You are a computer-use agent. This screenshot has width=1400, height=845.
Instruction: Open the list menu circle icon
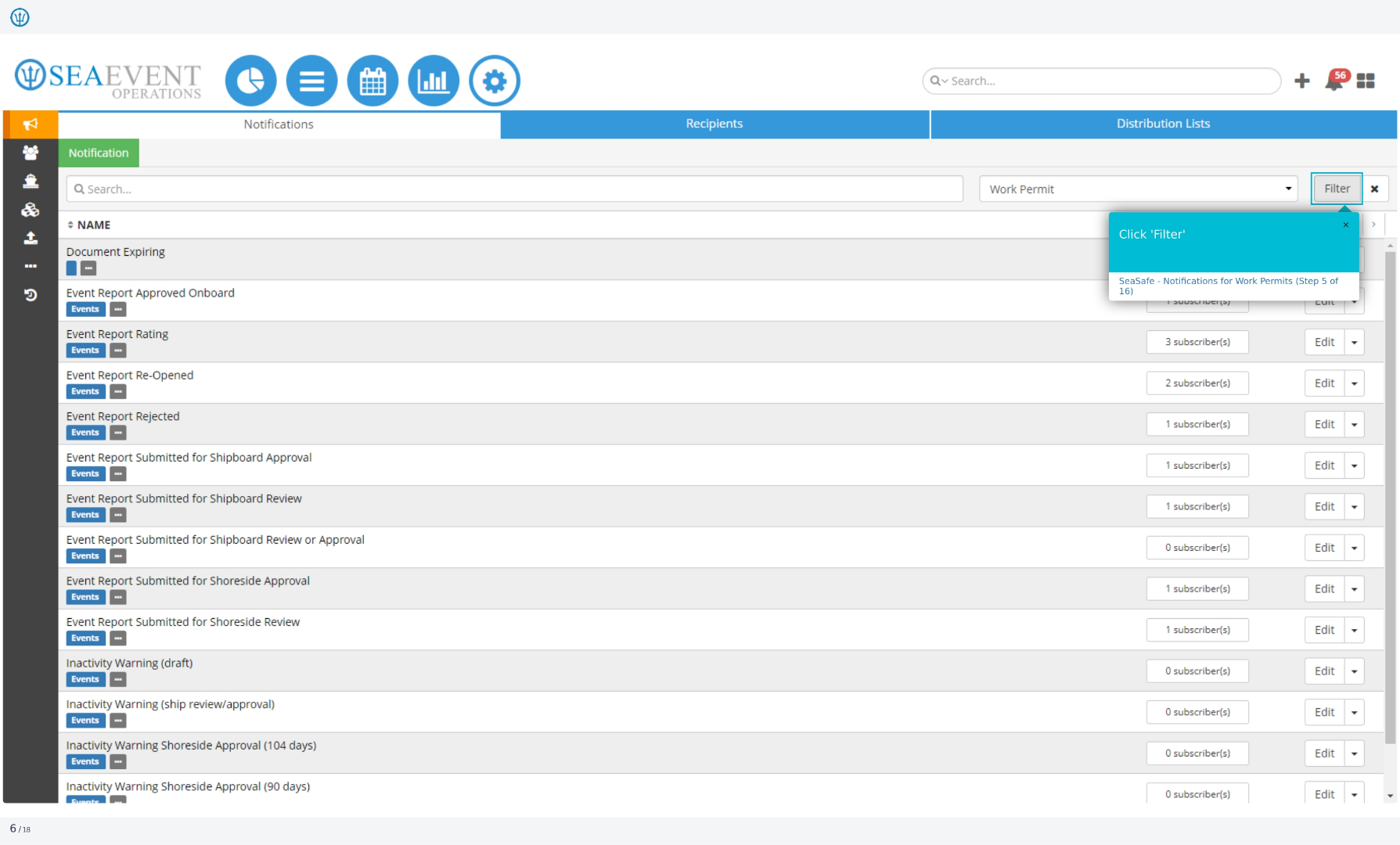(x=311, y=81)
